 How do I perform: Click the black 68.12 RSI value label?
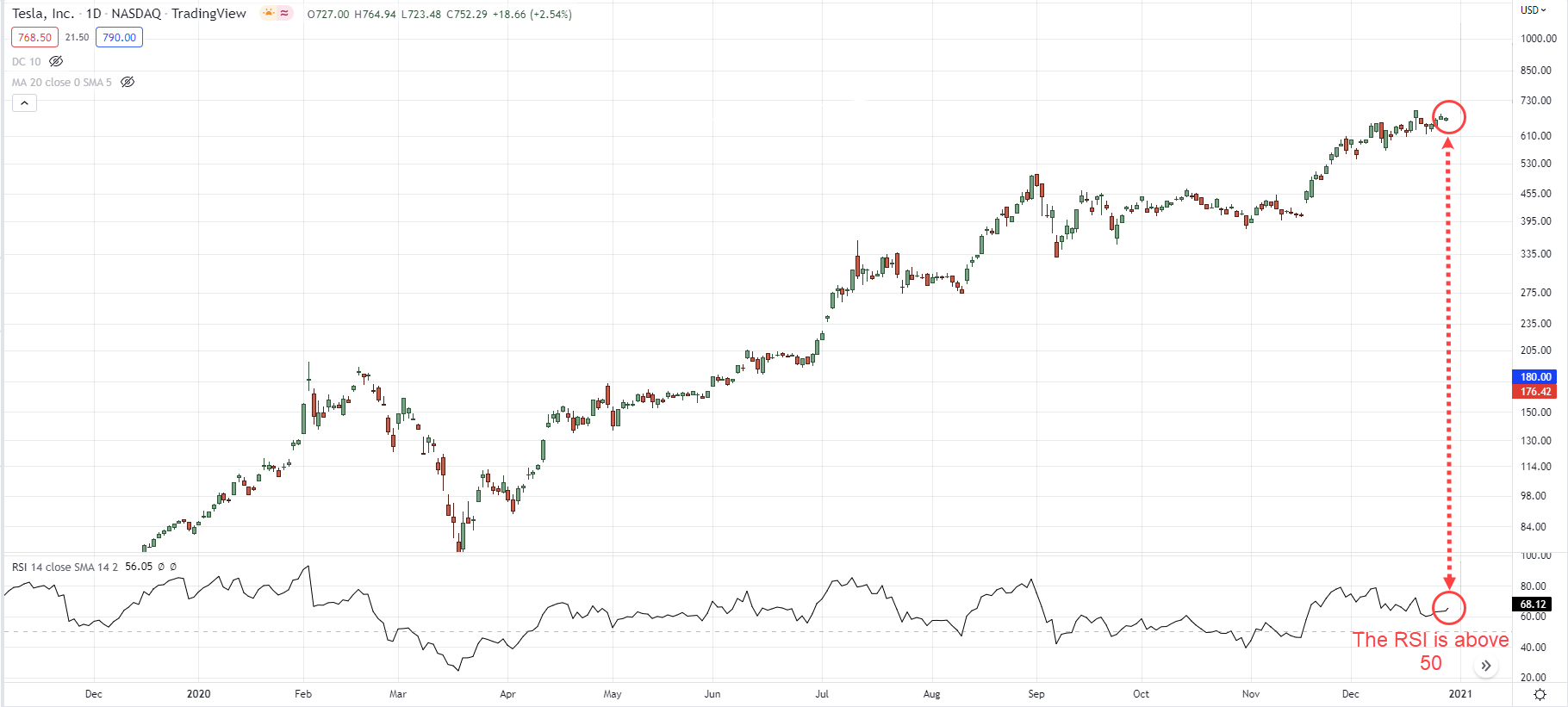click(x=1533, y=605)
